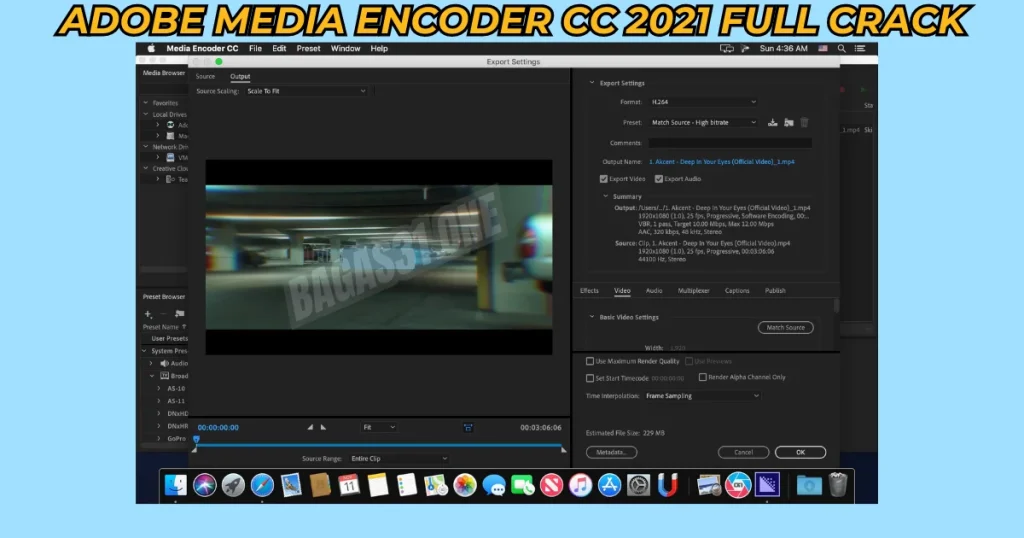Click the aspect ratio correction icon
This screenshot has height=538, width=1024.
tap(468, 428)
